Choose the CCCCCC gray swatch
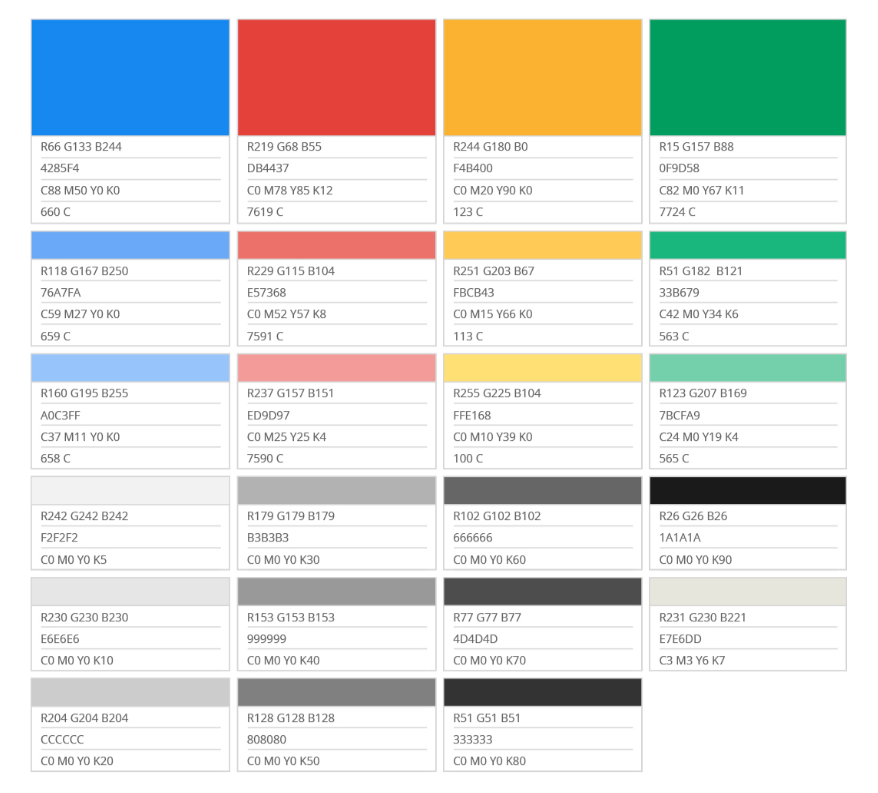The height and width of the screenshot is (793, 878). point(130,692)
